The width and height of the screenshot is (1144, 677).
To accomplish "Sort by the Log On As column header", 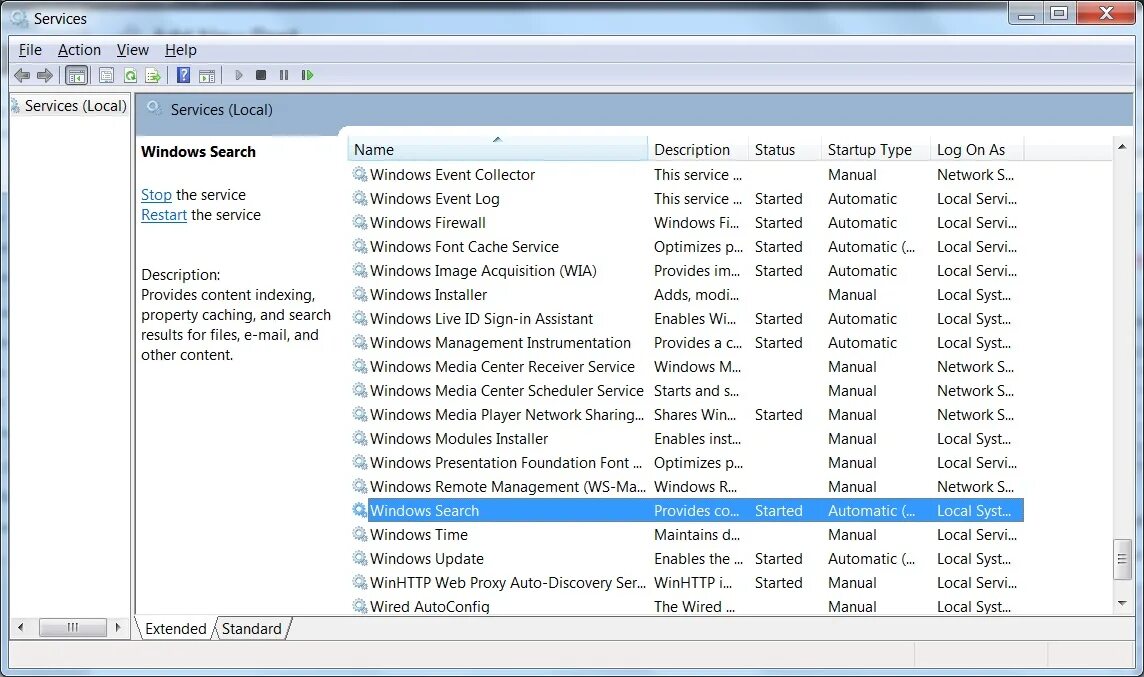I will point(977,150).
